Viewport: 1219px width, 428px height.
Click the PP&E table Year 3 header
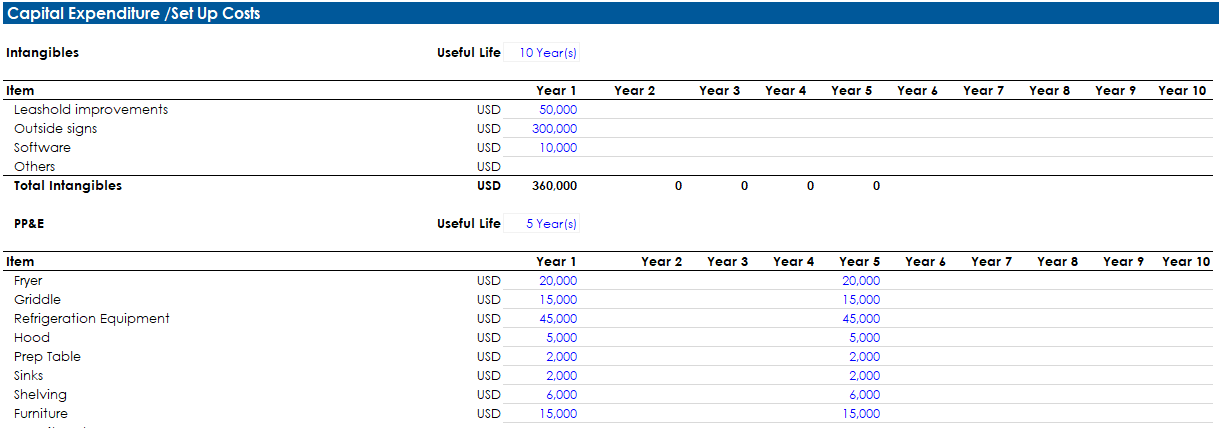point(727,262)
